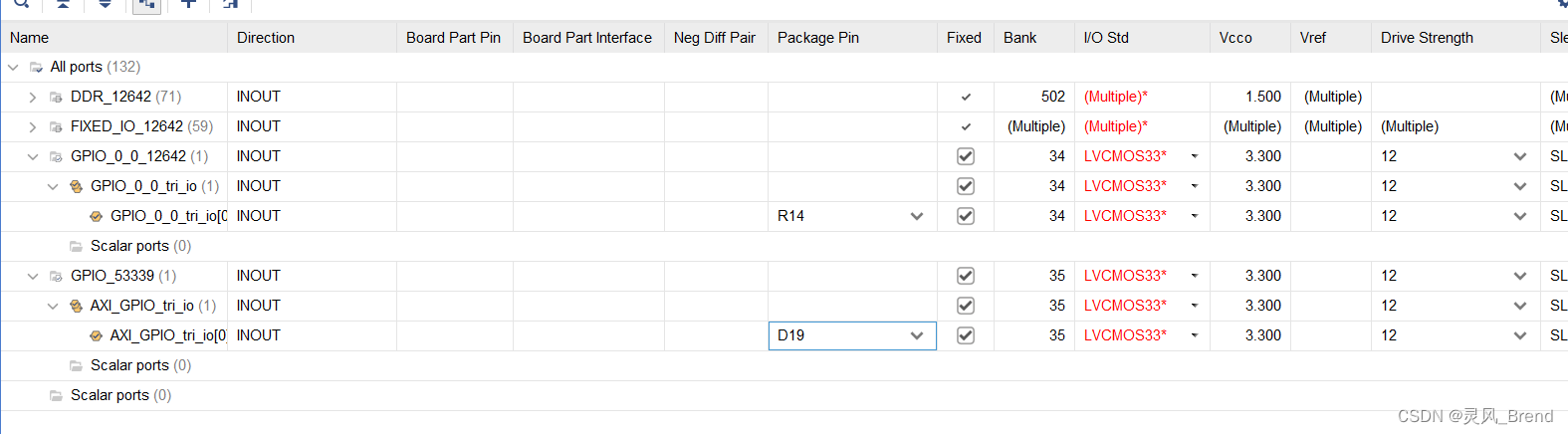
Task: Expand the DDR_12642 port group
Action: (33, 97)
